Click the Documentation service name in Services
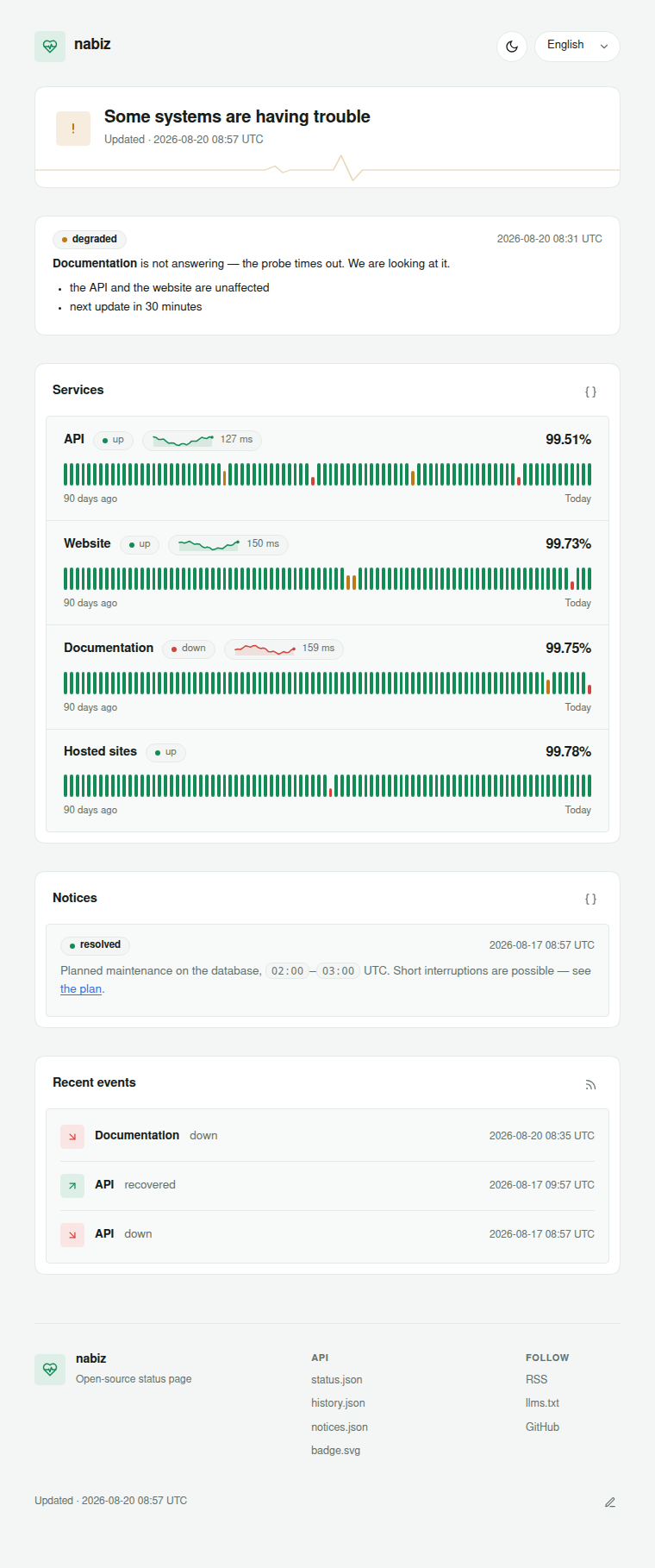Viewport: 655px width, 1568px height. [x=109, y=649]
